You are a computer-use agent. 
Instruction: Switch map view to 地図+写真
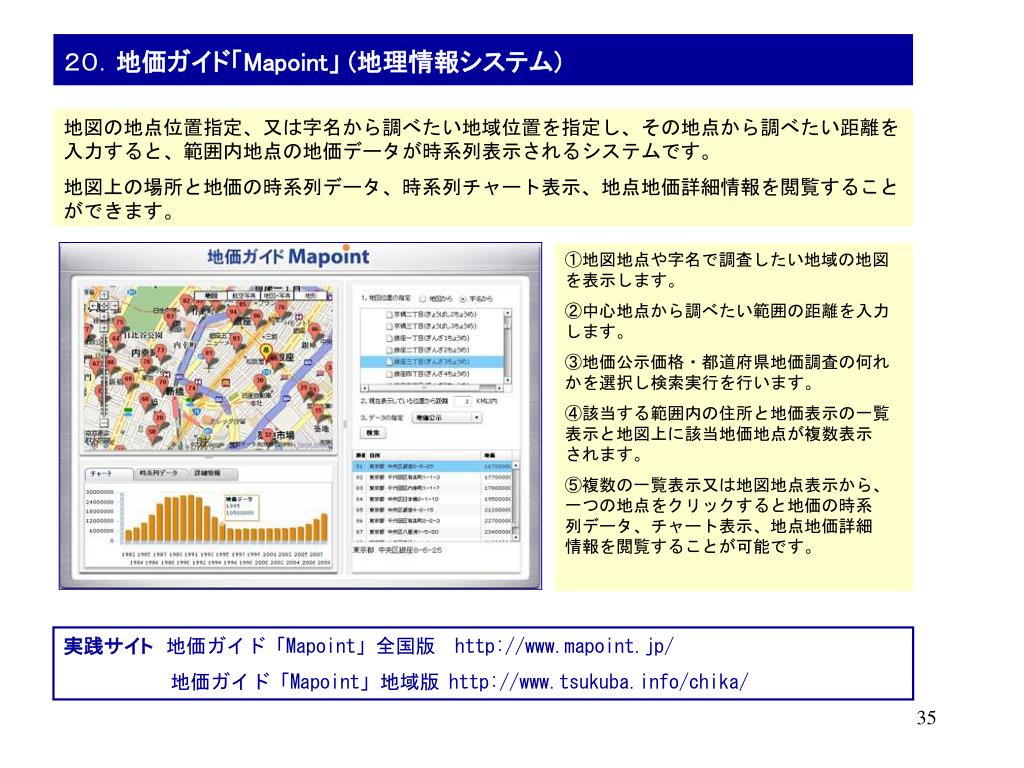(x=277, y=296)
